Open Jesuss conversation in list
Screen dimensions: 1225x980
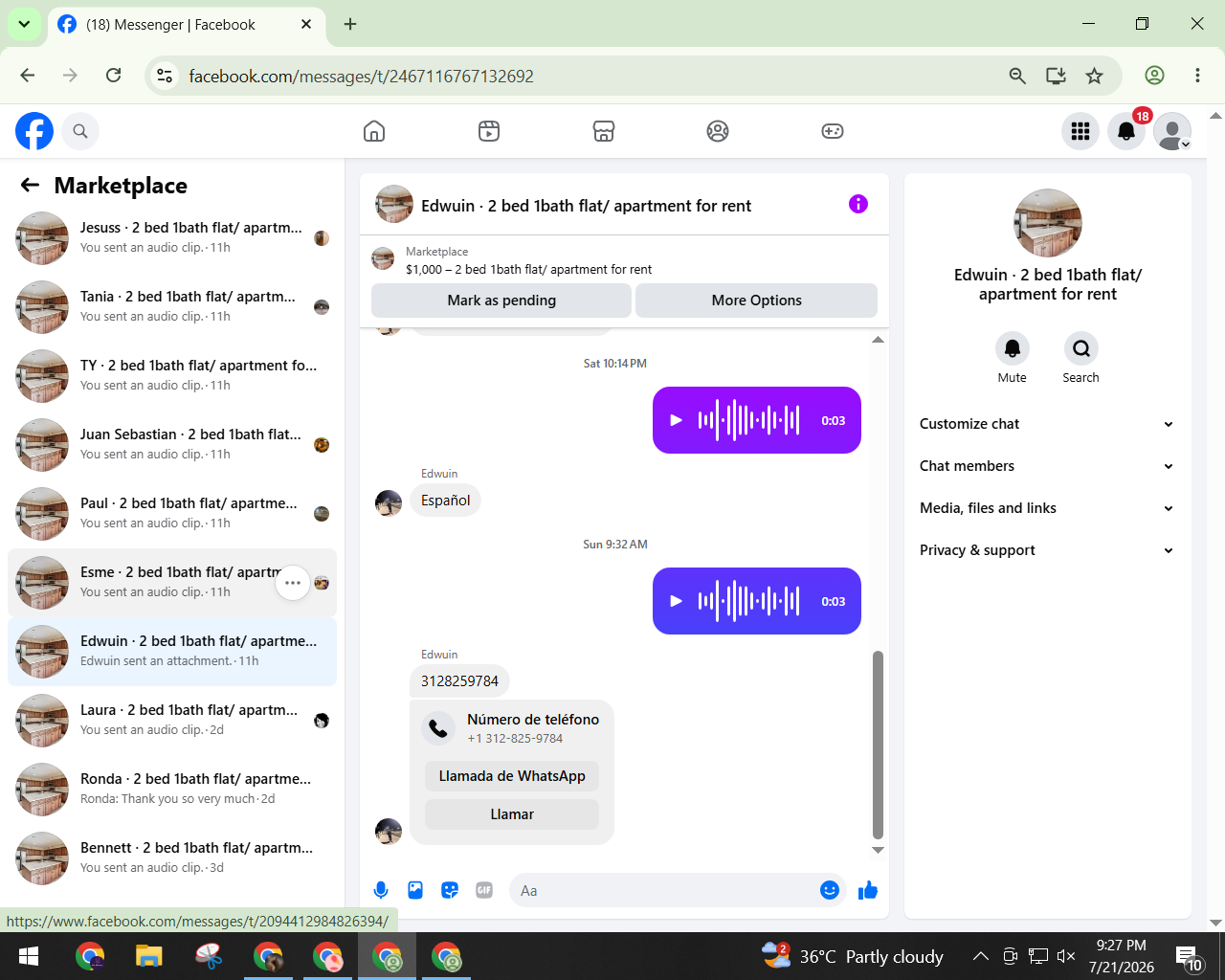pos(172,238)
